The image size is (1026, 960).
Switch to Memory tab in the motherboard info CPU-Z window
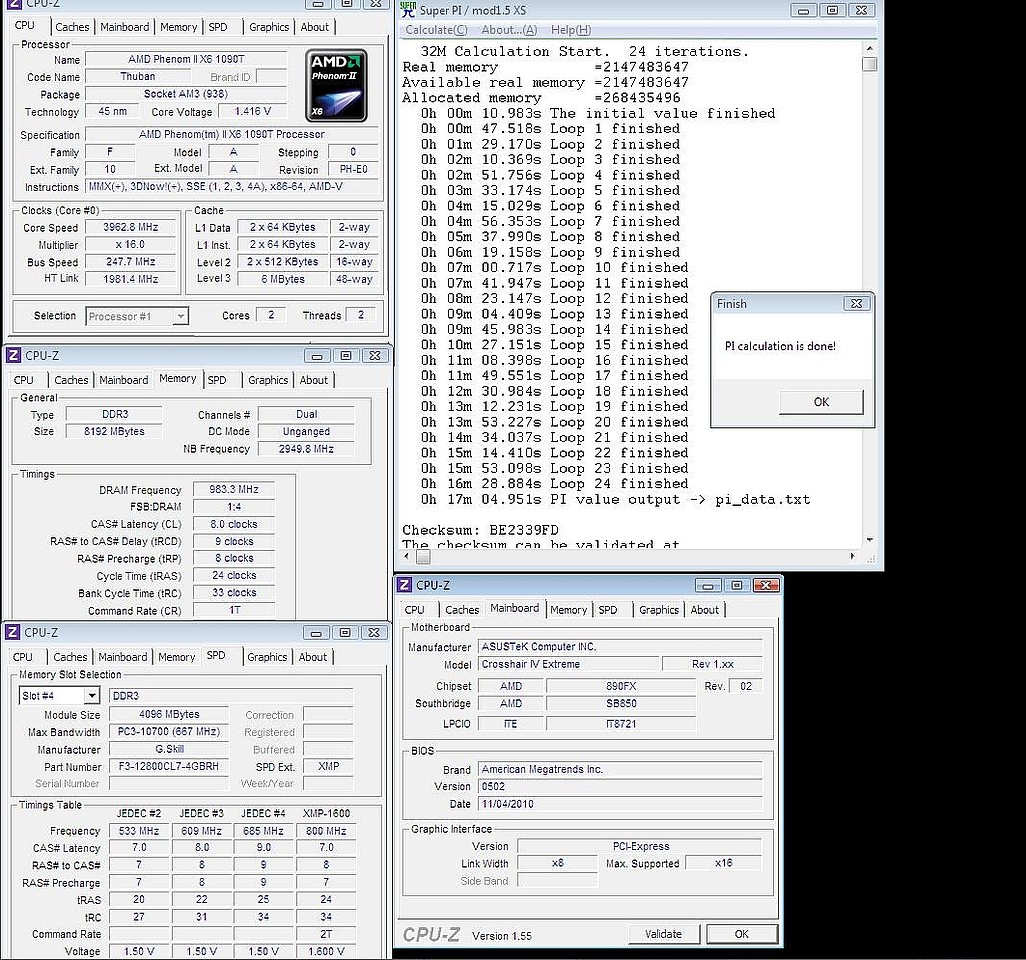[569, 610]
